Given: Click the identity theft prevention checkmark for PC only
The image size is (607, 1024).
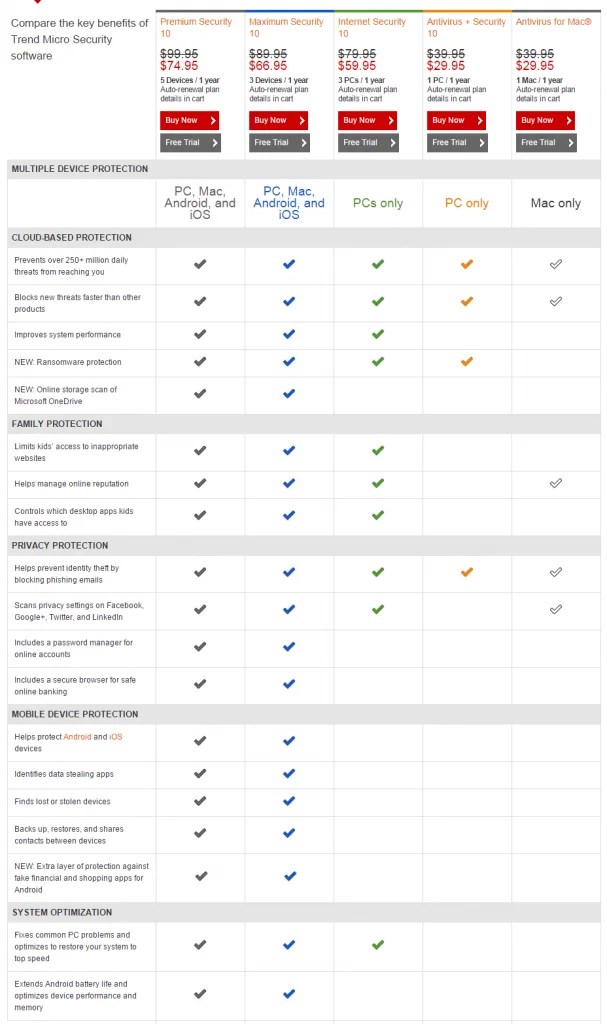Looking at the screenshot, I should pos(466,572).
